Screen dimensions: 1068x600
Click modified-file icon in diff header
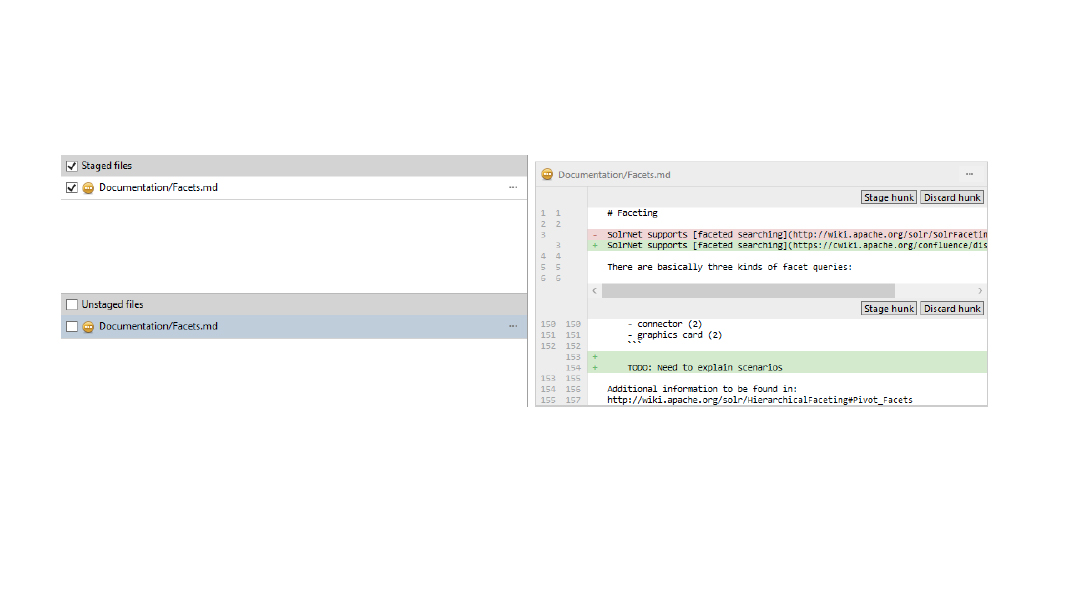point(547,174)
